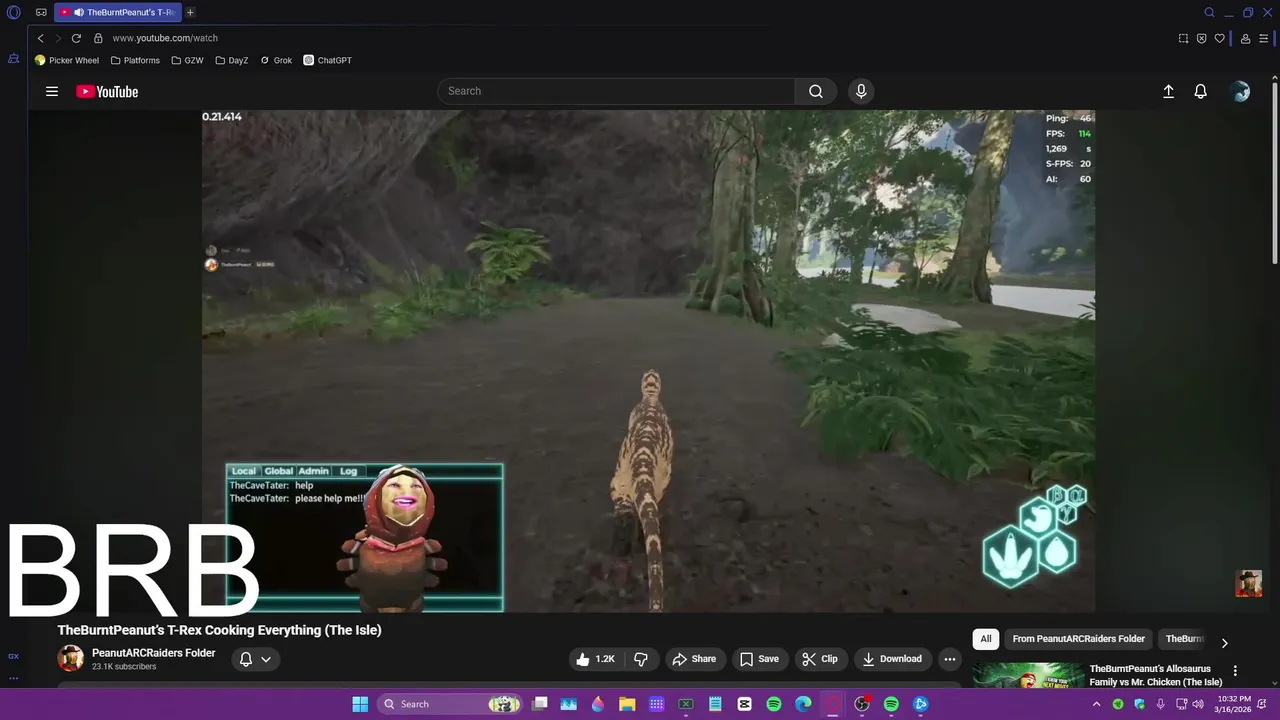The height and width of the screenshot is (720, 1280).
Task: Open the YouTube guide hamburger menu
Action: pyautogui.click(x=52, y=91)
